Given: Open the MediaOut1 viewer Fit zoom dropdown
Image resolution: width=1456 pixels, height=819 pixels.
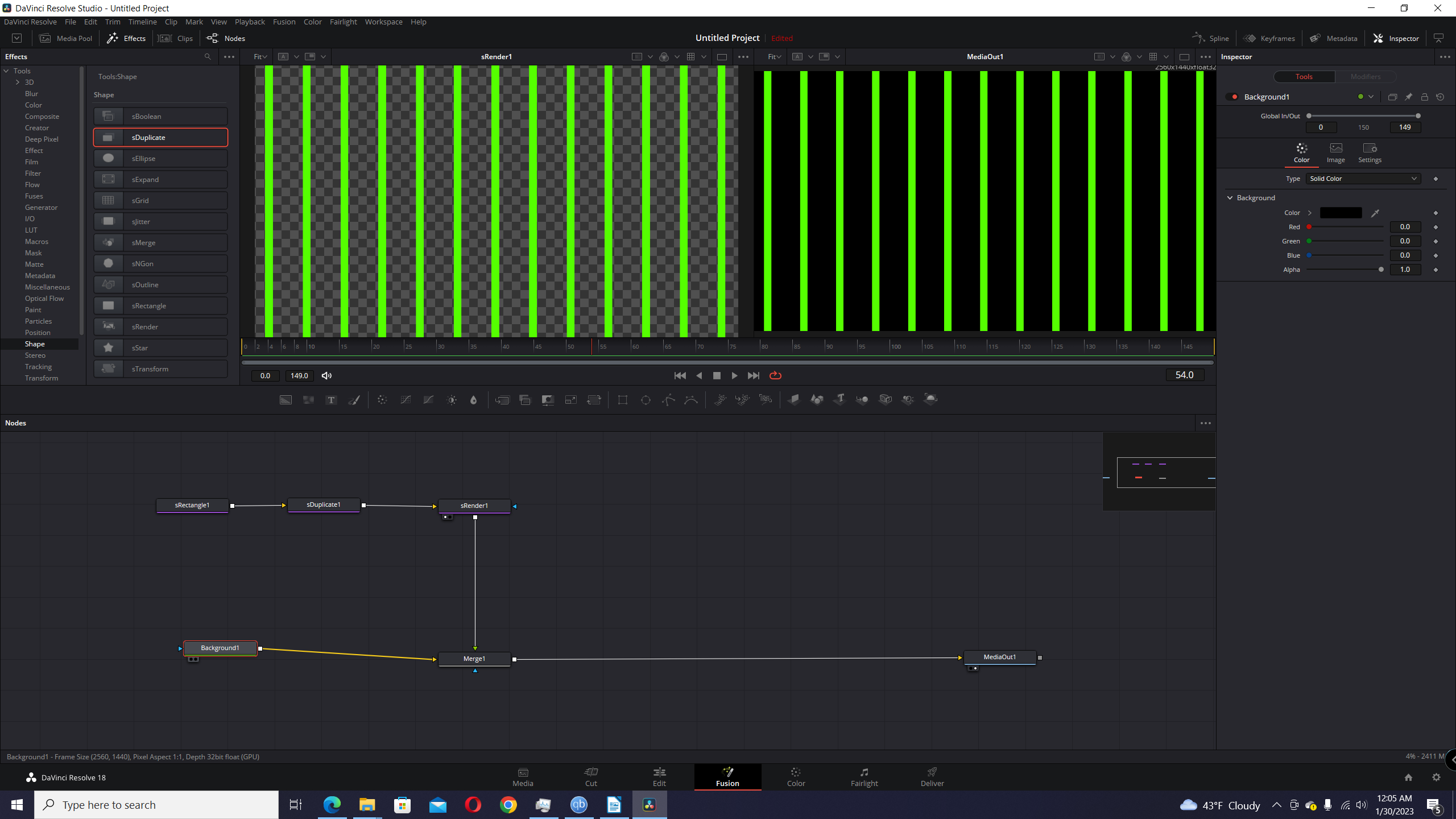Looking at the screenshot, I should point(774,56).
